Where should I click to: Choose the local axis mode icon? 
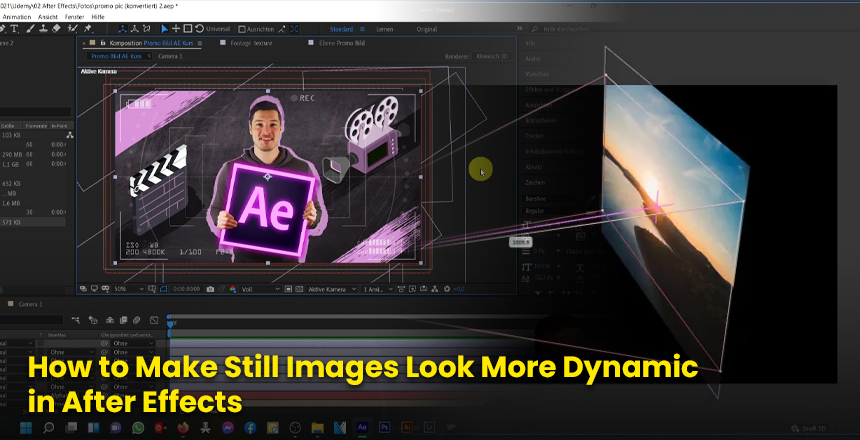point(123,29)
